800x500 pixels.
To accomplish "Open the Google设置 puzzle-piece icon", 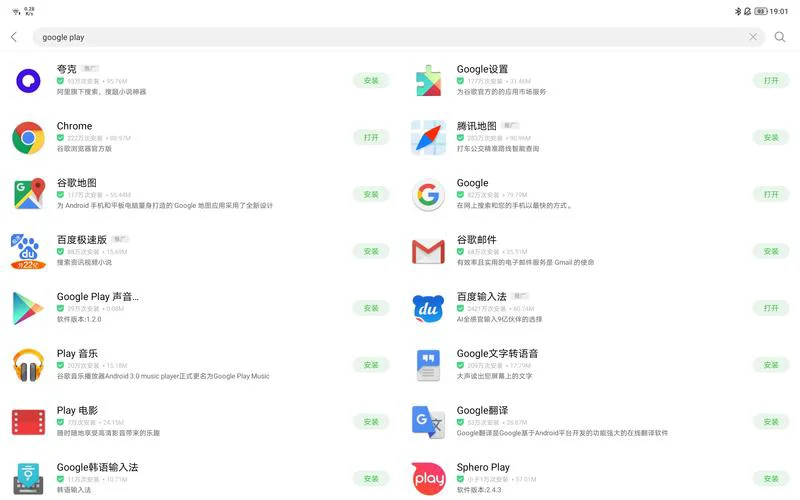I will point(428,81).
